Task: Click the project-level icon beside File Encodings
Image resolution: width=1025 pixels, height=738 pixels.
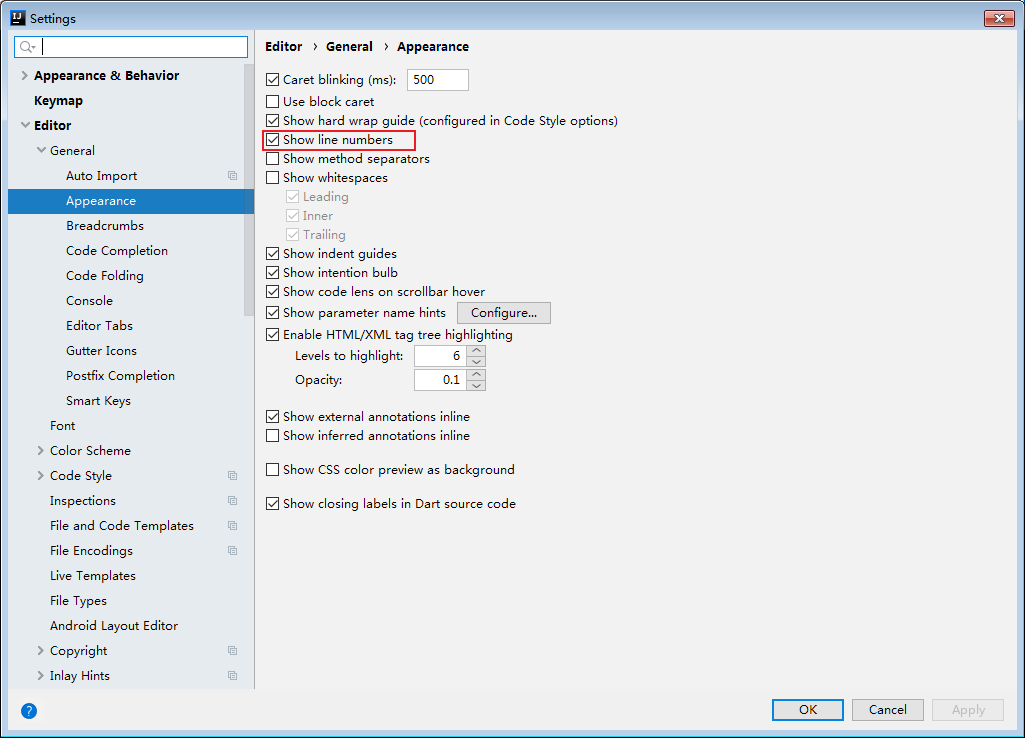Action: tap(232, 550)
